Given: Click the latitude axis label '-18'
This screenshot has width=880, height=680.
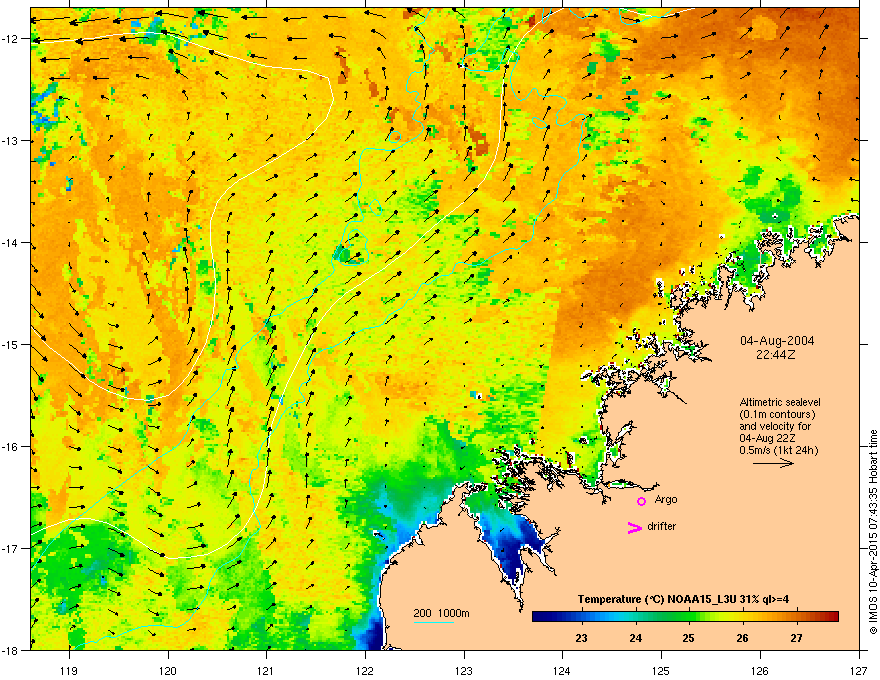Looking at the screenshot, I should point(10,650).
